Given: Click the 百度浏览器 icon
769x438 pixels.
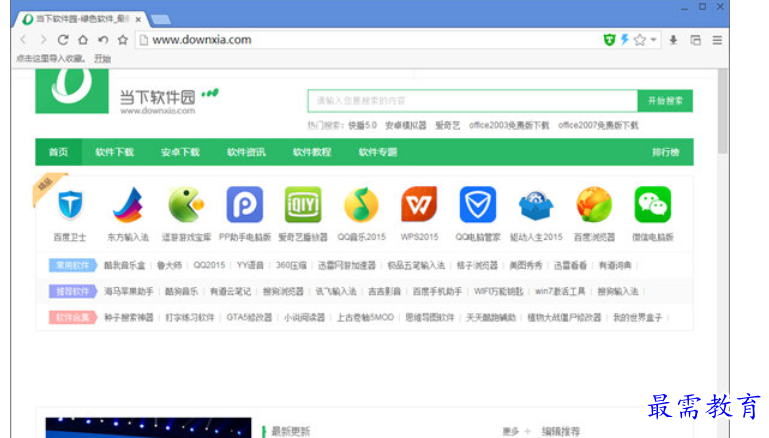Looking at the screenshot, I should tap(594, 205).
